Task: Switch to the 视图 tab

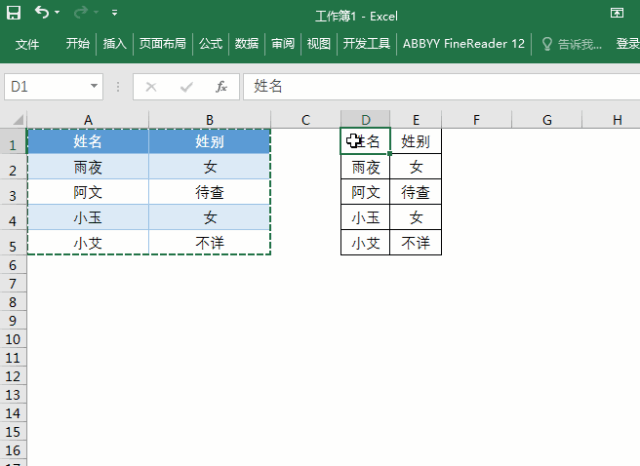Action: pos(319,43)
